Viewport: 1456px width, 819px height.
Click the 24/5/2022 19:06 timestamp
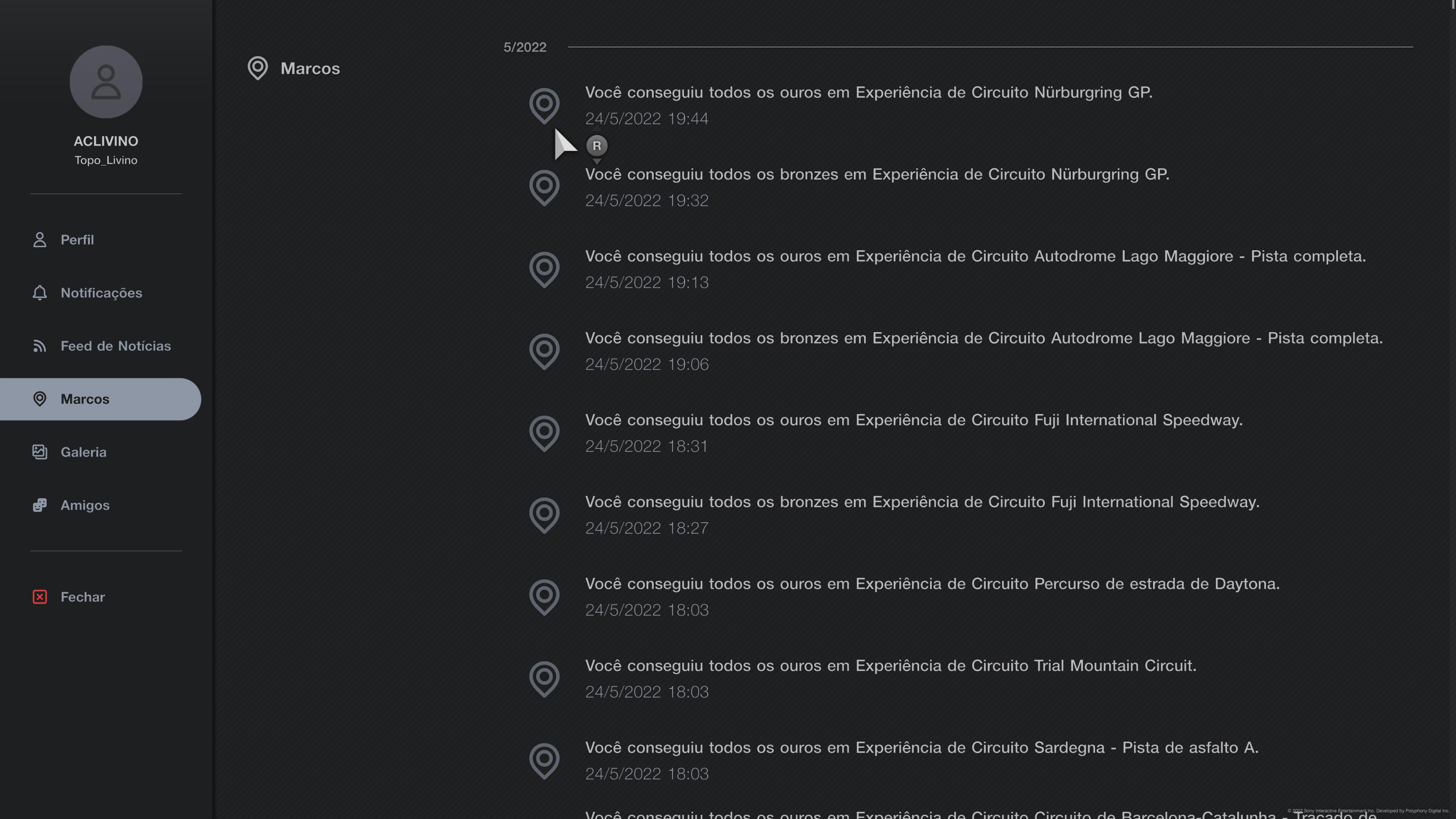pos(646,364)
